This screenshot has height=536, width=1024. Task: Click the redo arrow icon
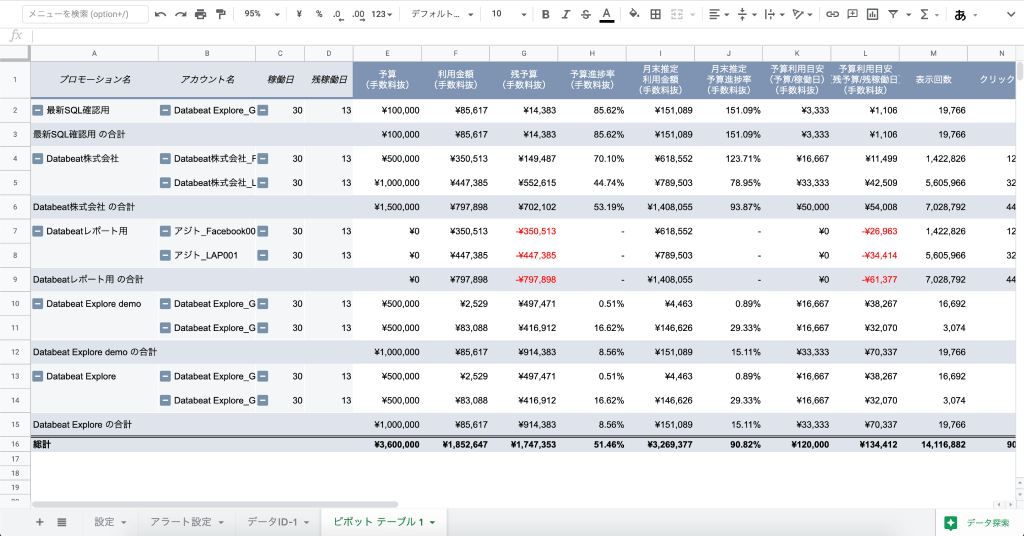point(180,14)
